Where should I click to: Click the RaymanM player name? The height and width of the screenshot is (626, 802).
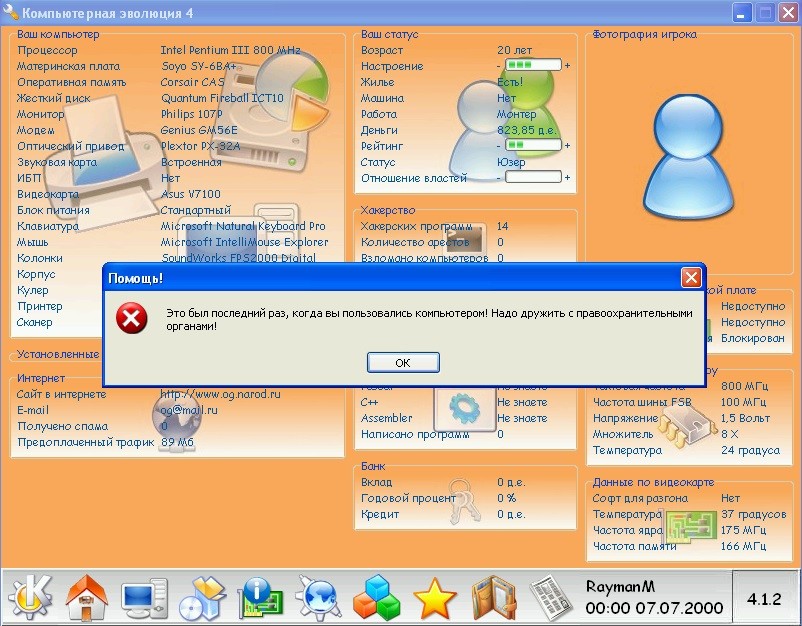click(620, 586)
